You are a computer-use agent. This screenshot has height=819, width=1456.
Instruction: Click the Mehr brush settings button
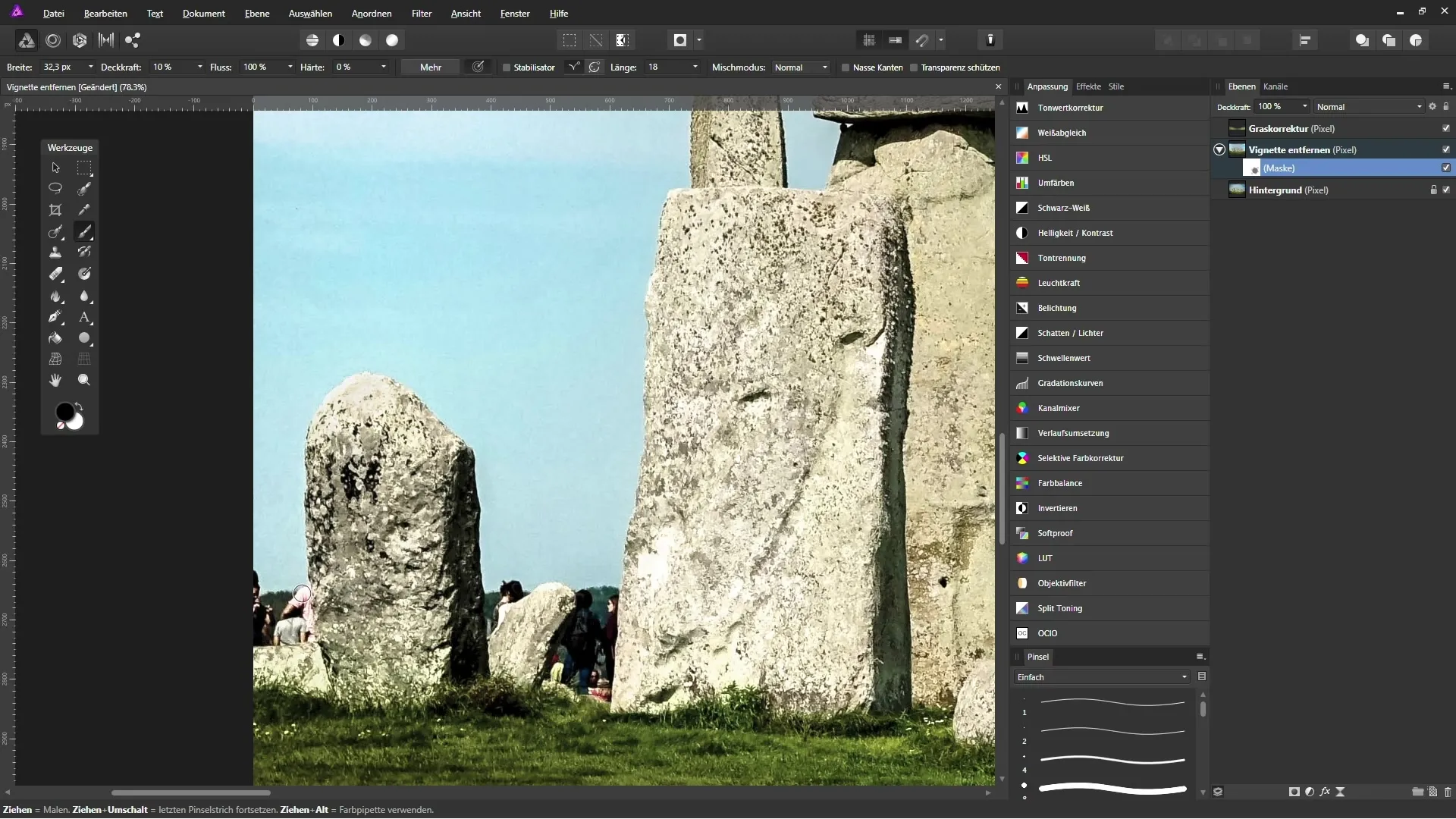pyautogui.click(x=431, y=67)
